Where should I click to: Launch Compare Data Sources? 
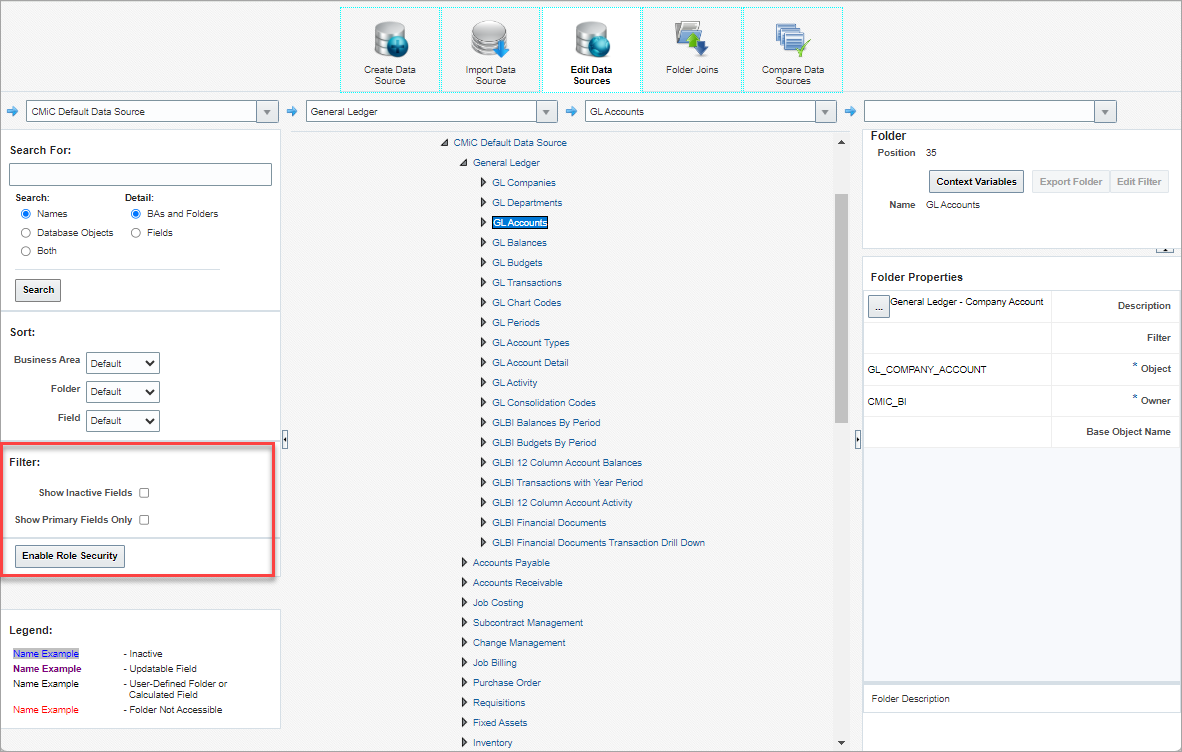(793, 50)
